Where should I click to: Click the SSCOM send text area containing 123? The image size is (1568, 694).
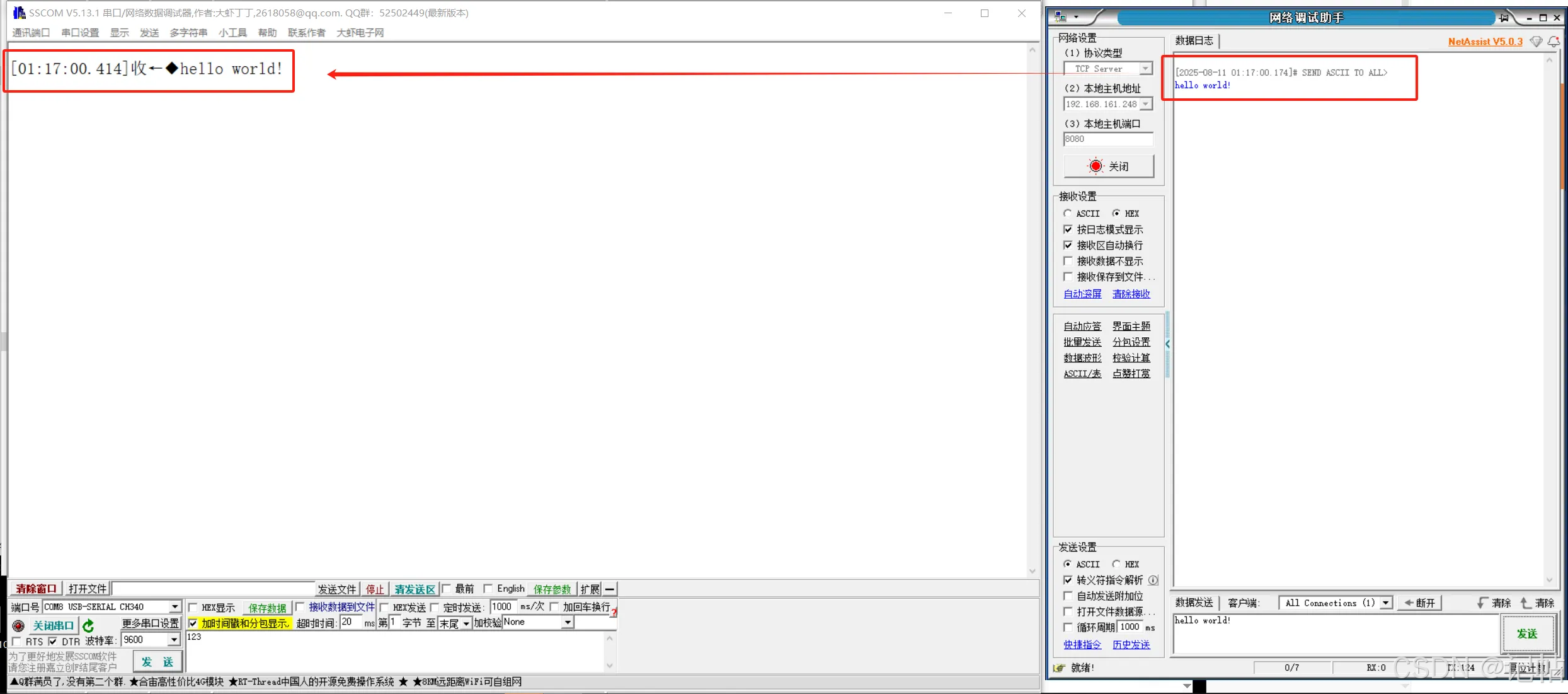click(x=396, y=652)
